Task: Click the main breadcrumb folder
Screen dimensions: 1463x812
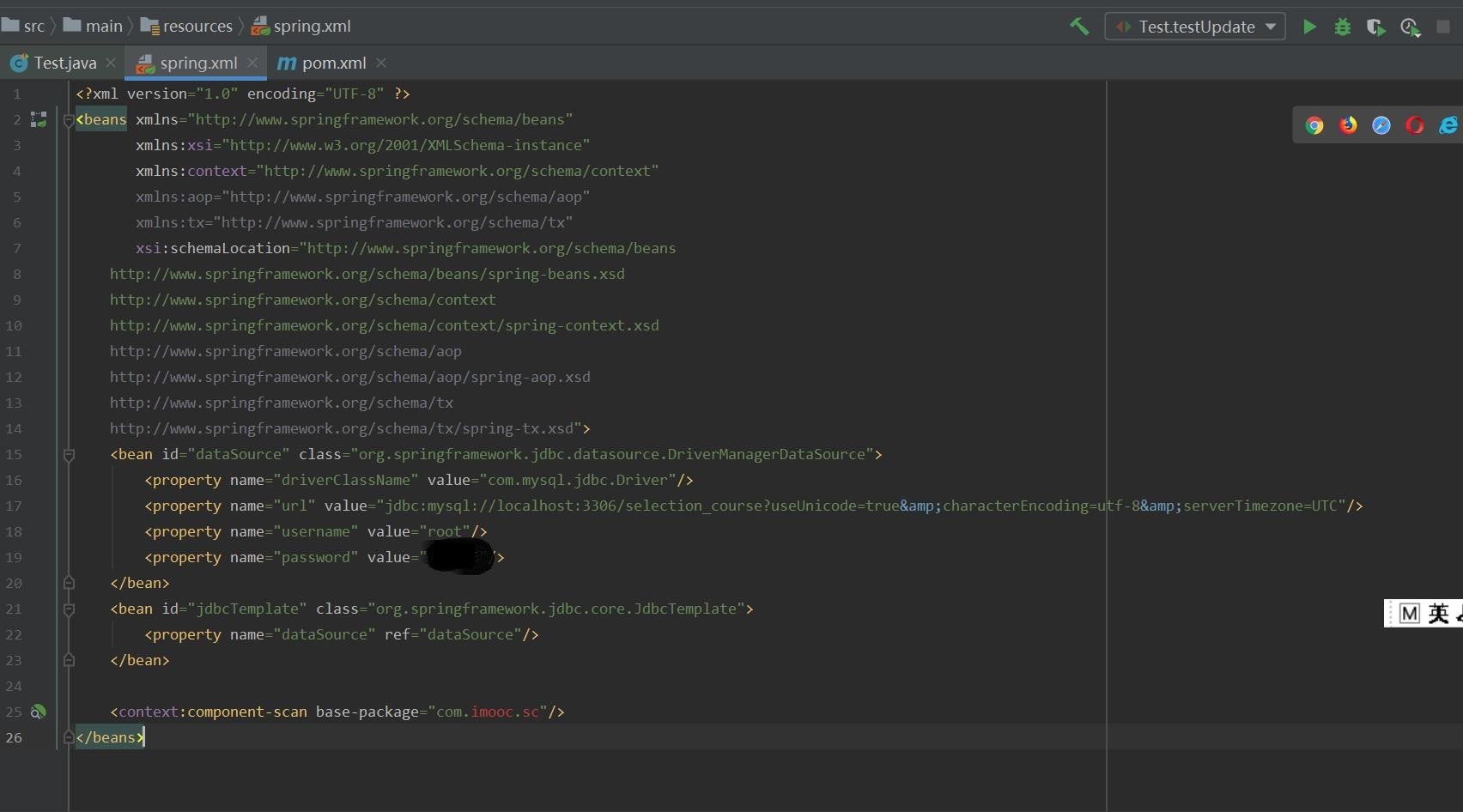Action: click(94, 26)
